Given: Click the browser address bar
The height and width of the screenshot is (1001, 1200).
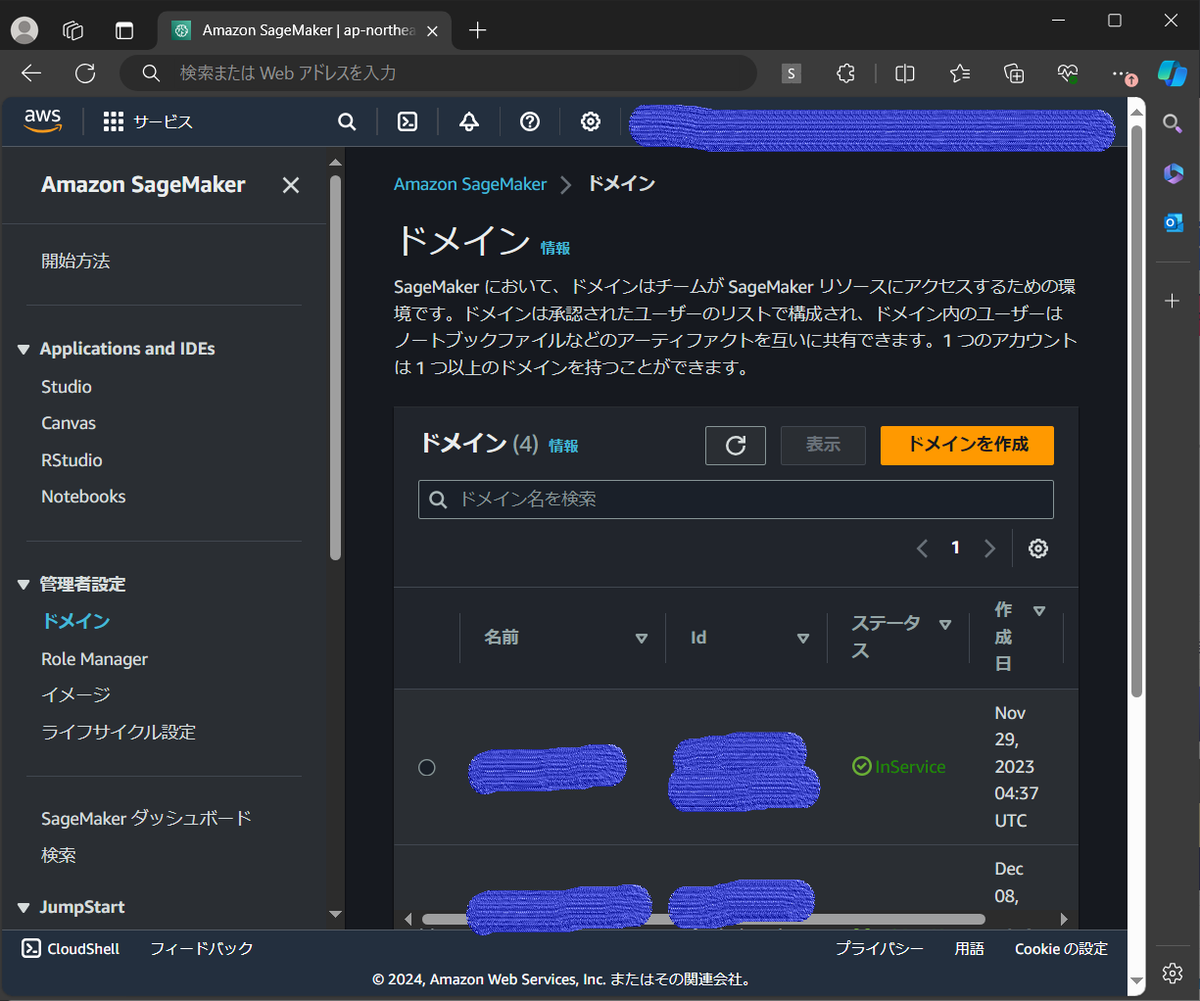Looking at the screenshot, I should point(438,73).
